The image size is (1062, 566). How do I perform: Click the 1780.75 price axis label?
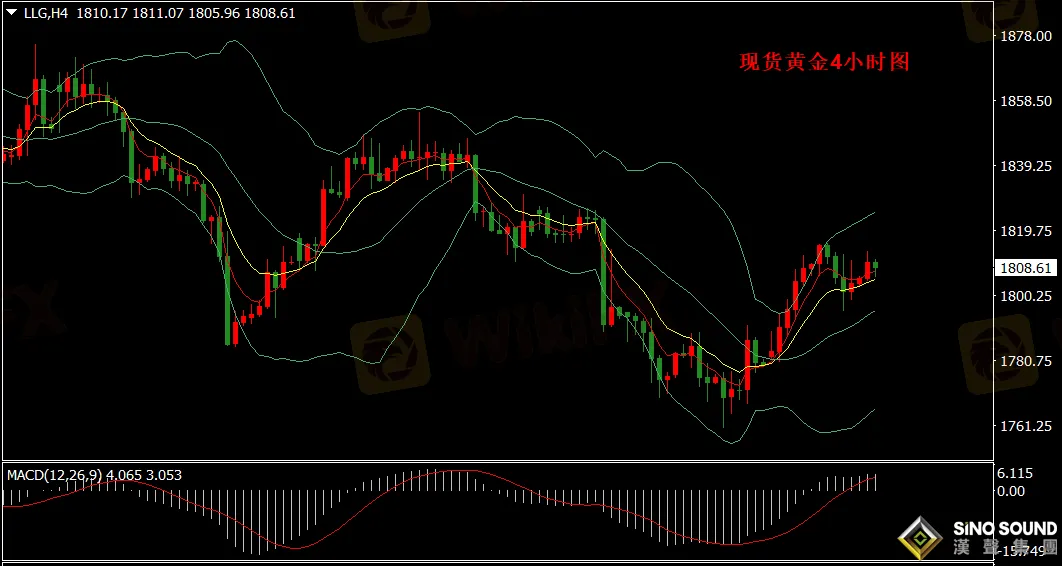tap(1026, 361)
